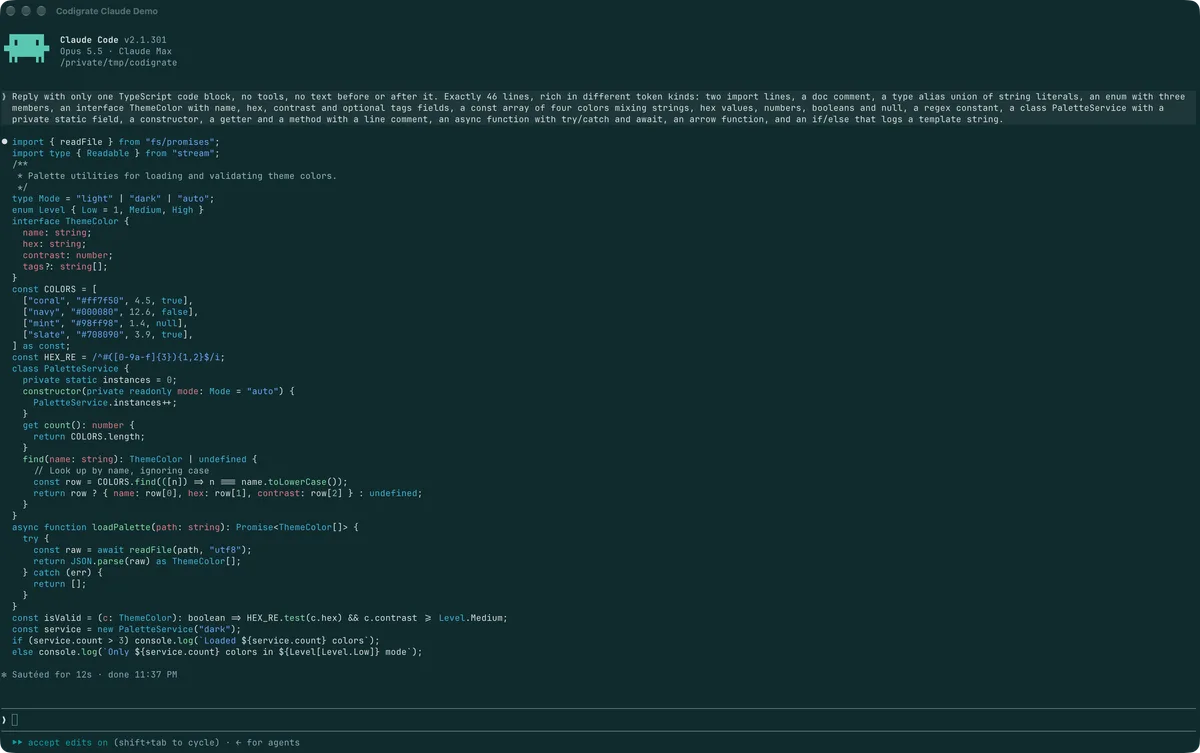Click the 'find(name: string)' method line
Image resolution: width=1200 pixels, height=753 pixels.
140,459
